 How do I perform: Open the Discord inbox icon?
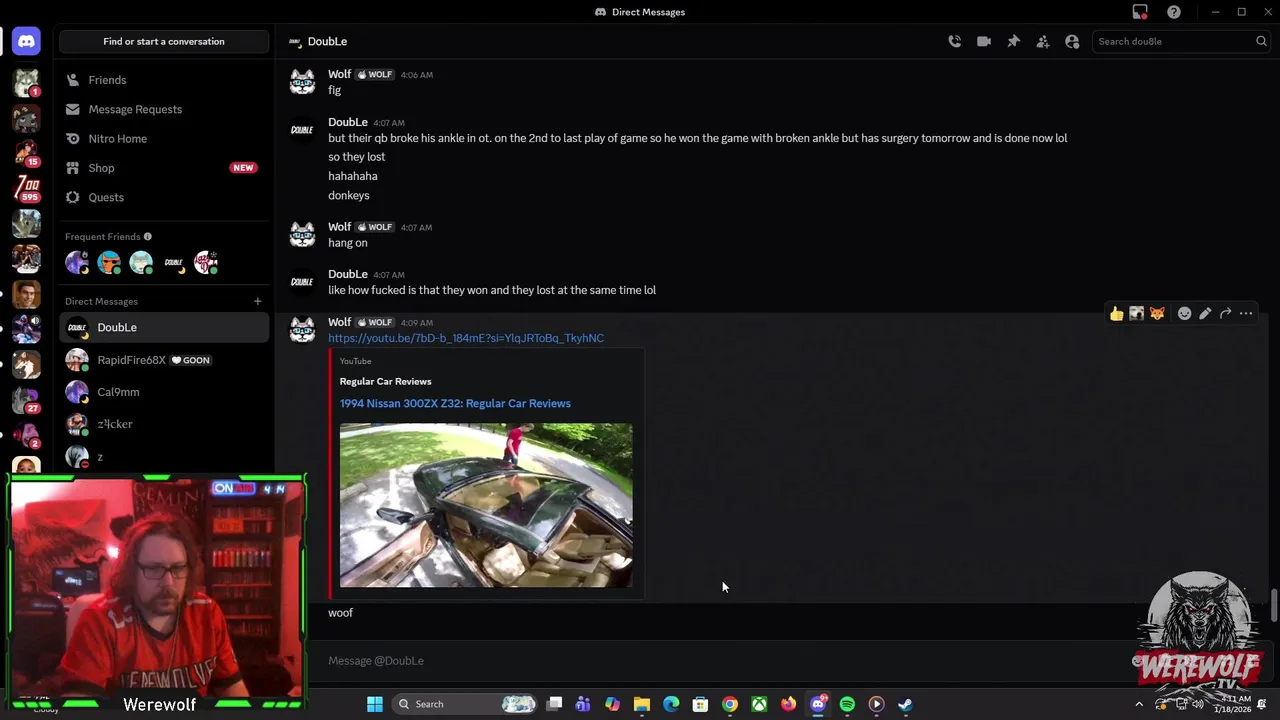1140,12
